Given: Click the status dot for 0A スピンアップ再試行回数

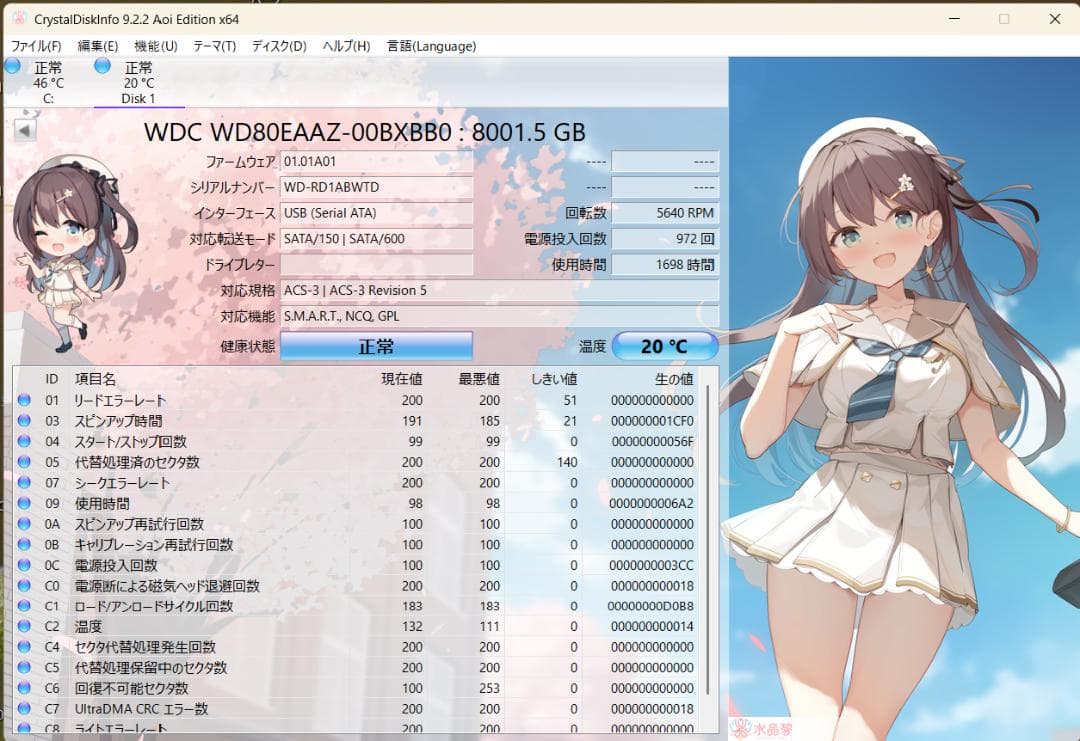Looking at the screenshot, I should coord(24,524).
